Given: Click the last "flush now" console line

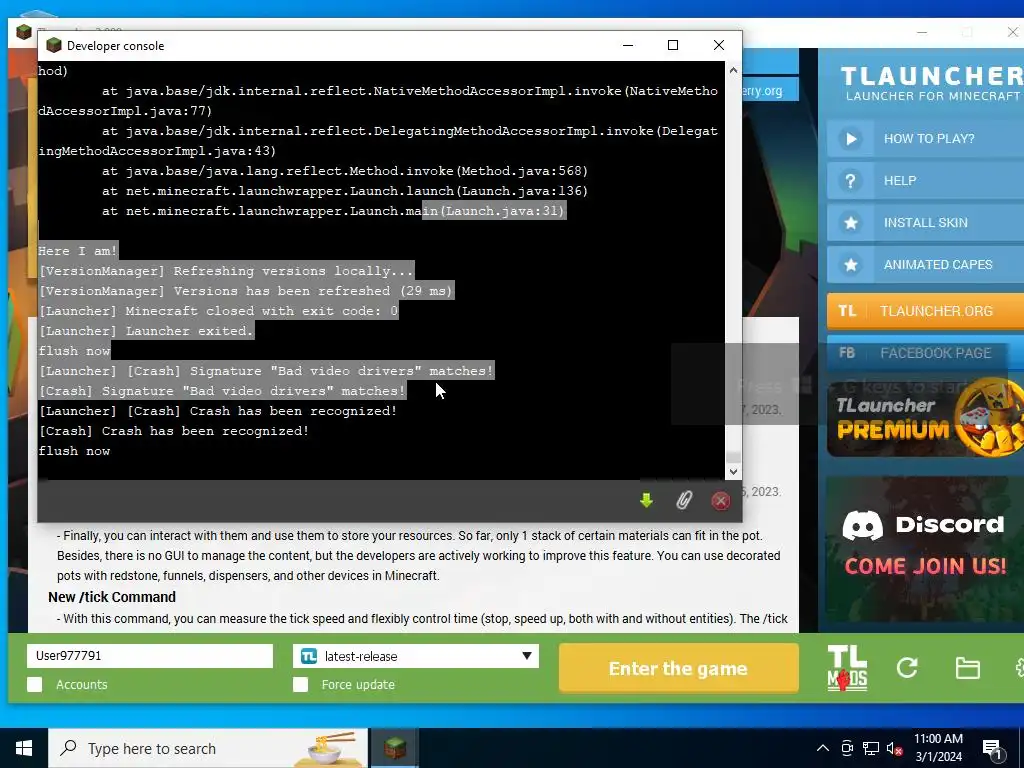Looking at the screenshot, I should tap(74, 451).
